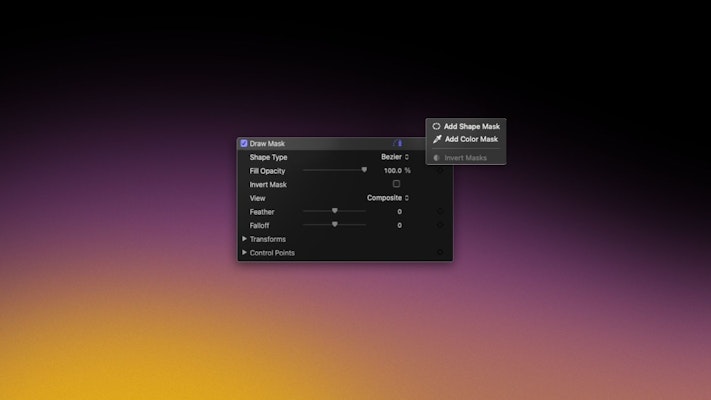Image resolution: width=711 pixels, height=400 pixels.
Task: Click the keyframe diamond for Feather
Action: click(440, 211)
